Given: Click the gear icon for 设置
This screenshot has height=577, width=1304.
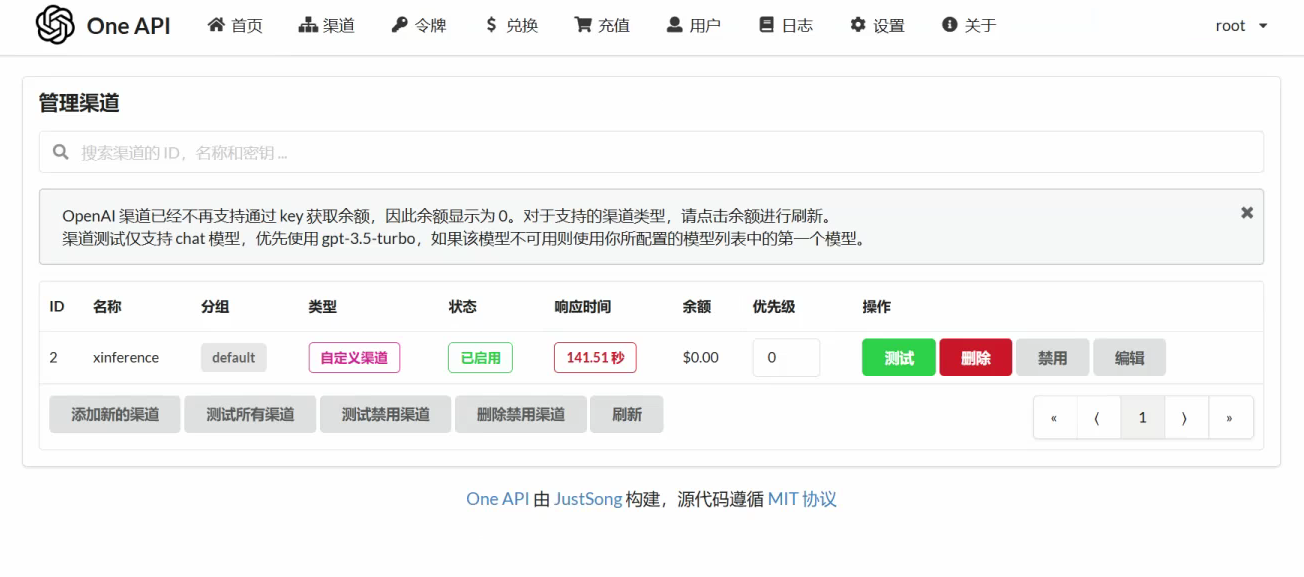Looking at the screenshot, I should [858, 25].
